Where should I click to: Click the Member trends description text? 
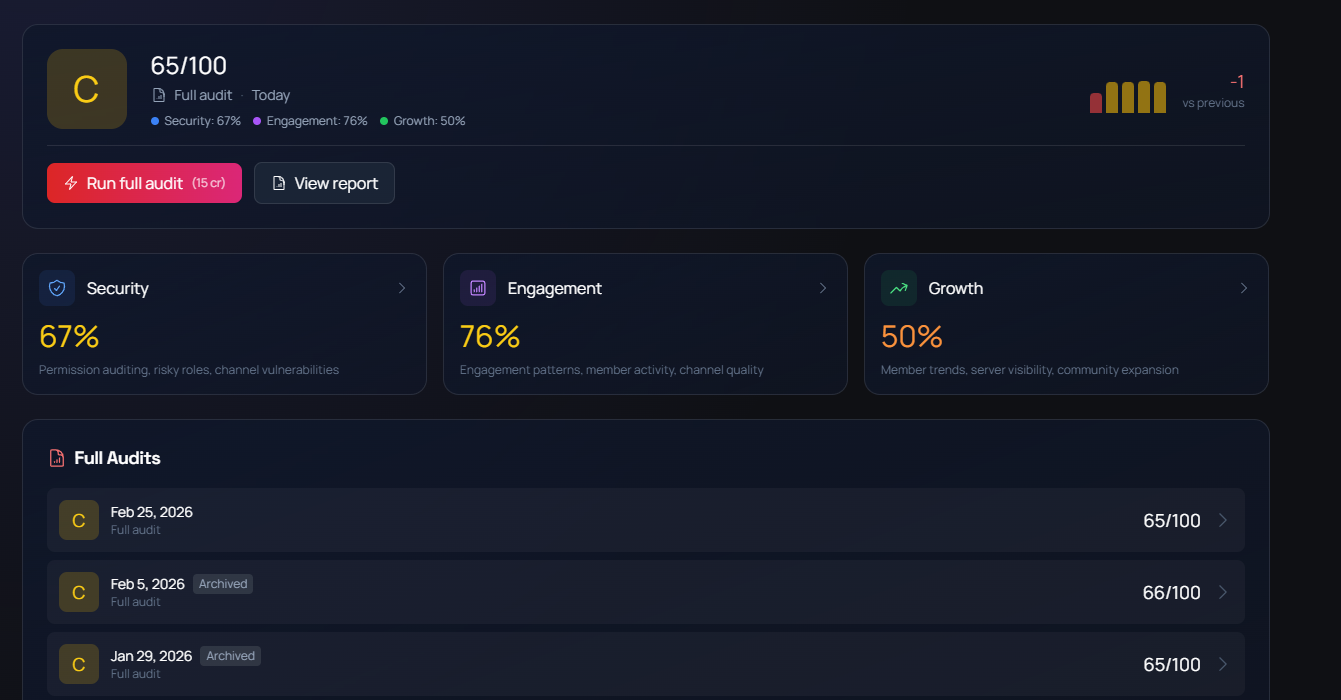(x=1030, y=370)
